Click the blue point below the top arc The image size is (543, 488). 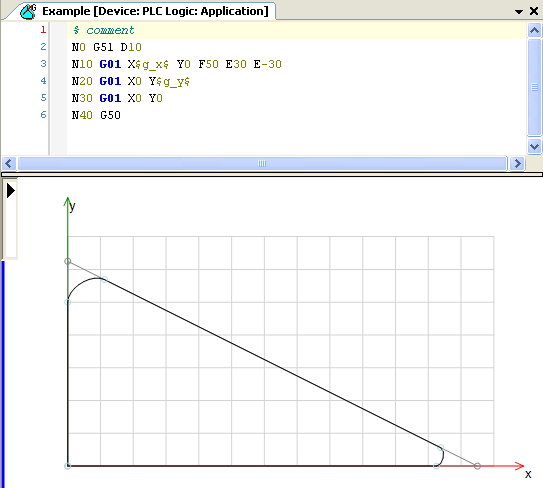tap(68, 302)
